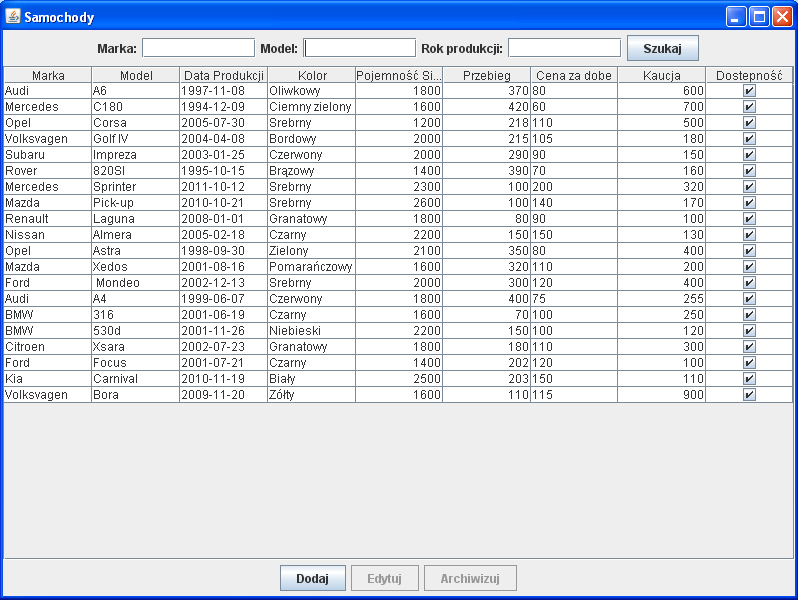Screen dimensions: 798x600
Task: Select the Pomarańczowy color cell
Action: coord(311,267)
